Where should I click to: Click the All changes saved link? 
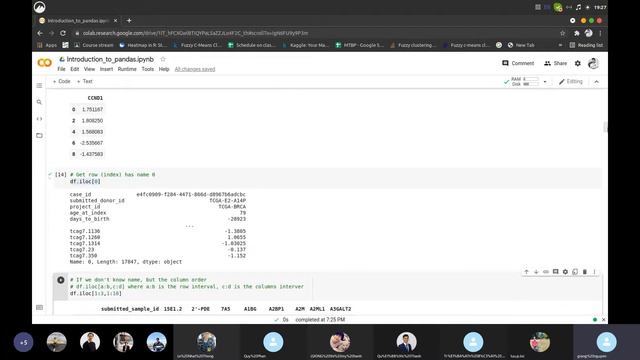(195, 69)
